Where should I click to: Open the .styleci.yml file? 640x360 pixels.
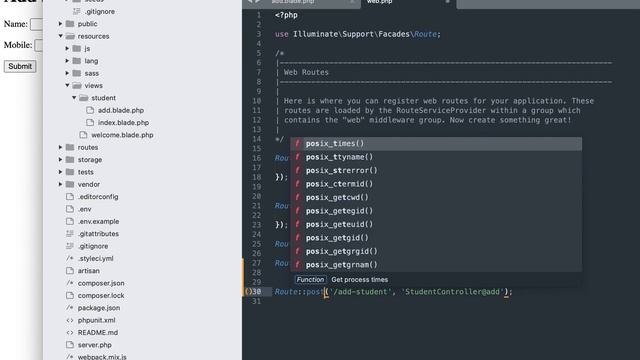click(96, 258)
